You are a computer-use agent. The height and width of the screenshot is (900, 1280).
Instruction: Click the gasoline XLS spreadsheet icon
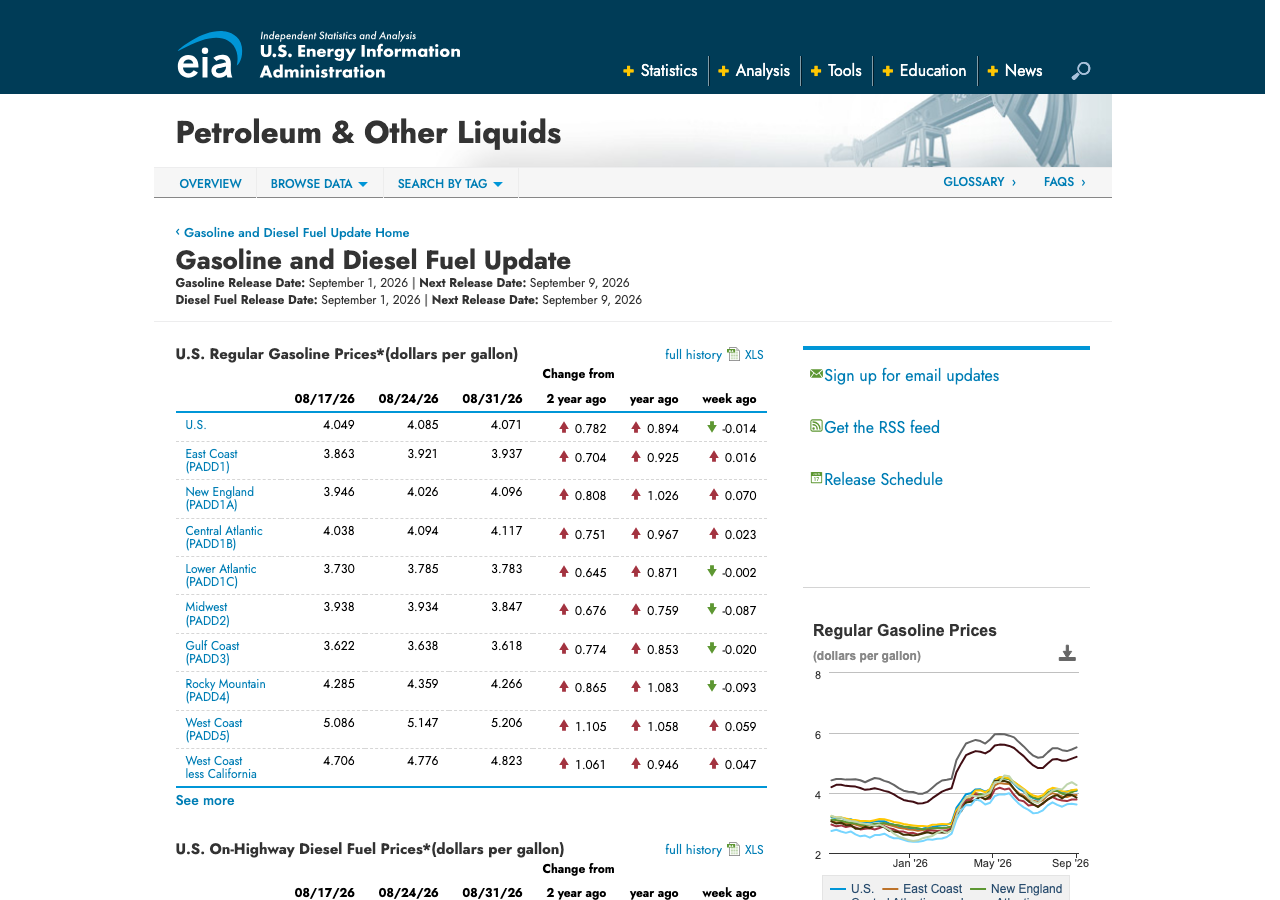click(733, 354)
